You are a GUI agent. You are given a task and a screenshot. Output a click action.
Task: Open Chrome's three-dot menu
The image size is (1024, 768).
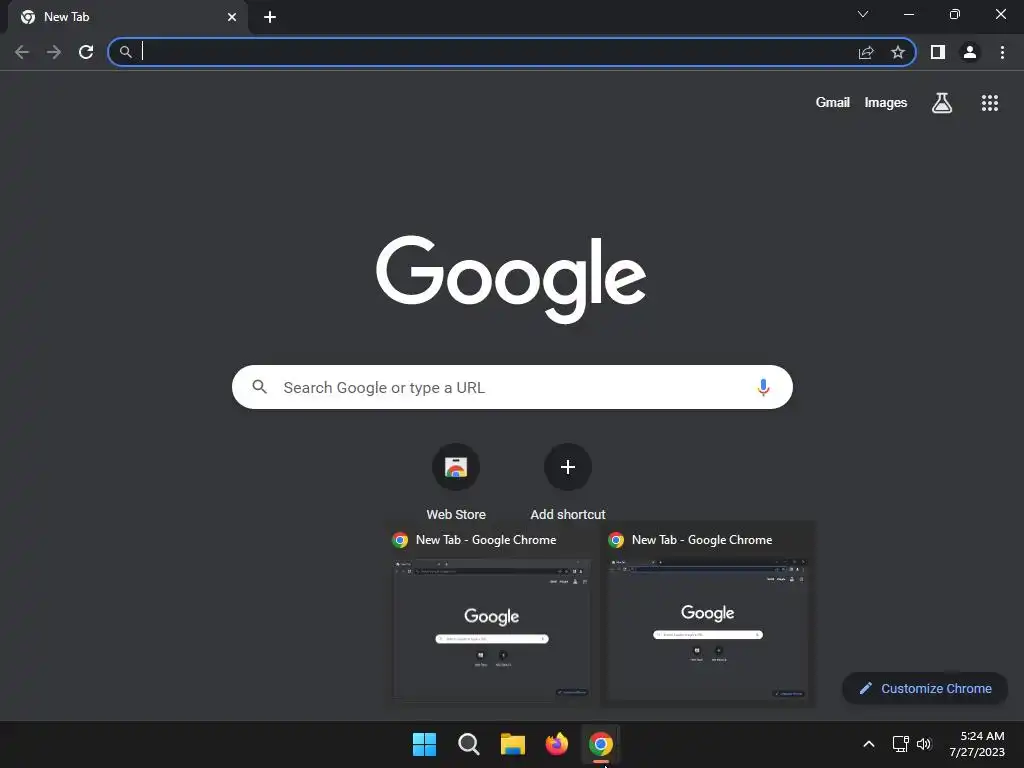coord(1002,52)
